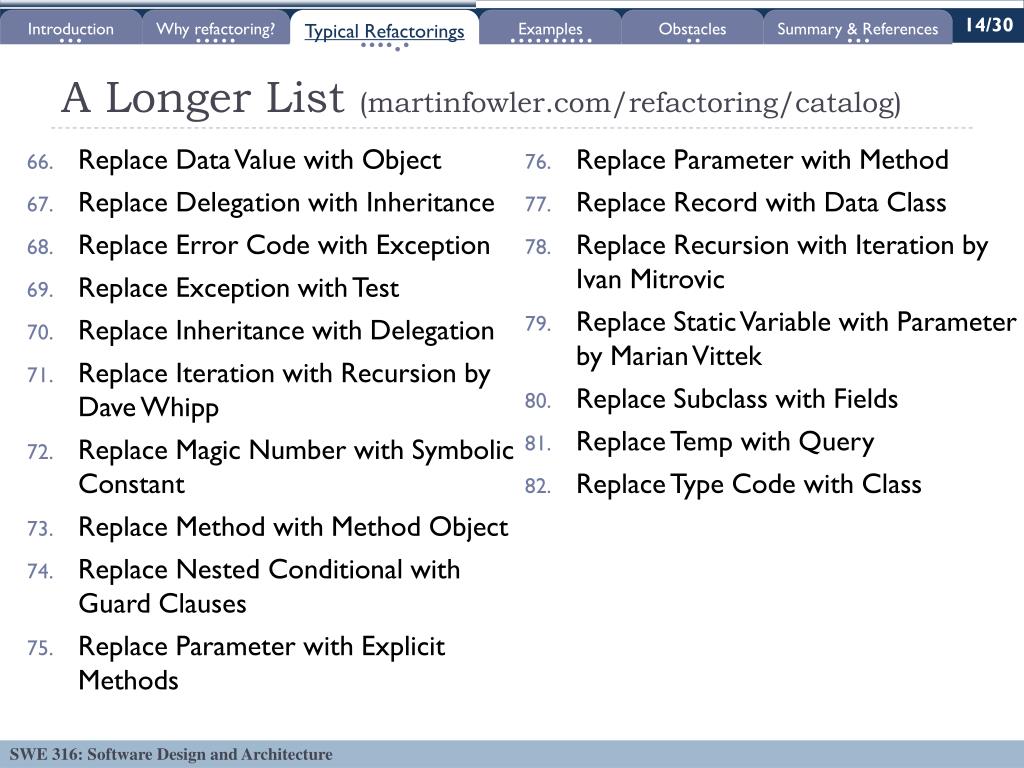The width and height of the screenshot is (1024, 768).
Task: Open the Introduction section tab
Action: click(71, 29)
